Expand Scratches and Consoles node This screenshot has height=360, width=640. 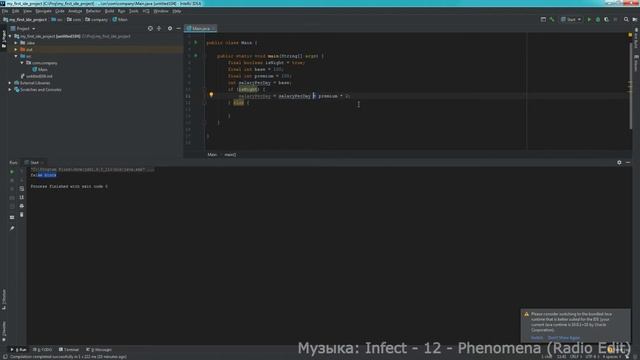(x=10, y=89)
